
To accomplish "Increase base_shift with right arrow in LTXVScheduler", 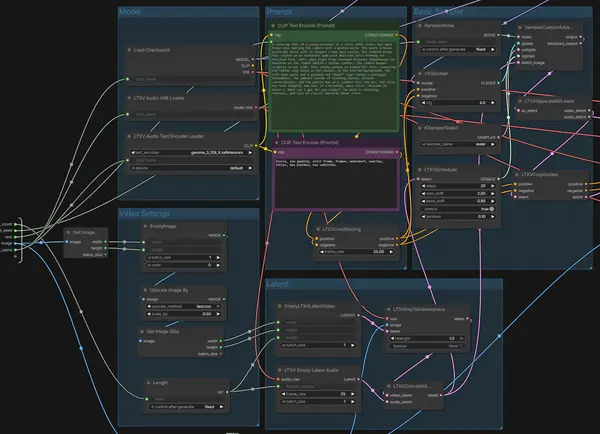I will [x=492, y=201].
